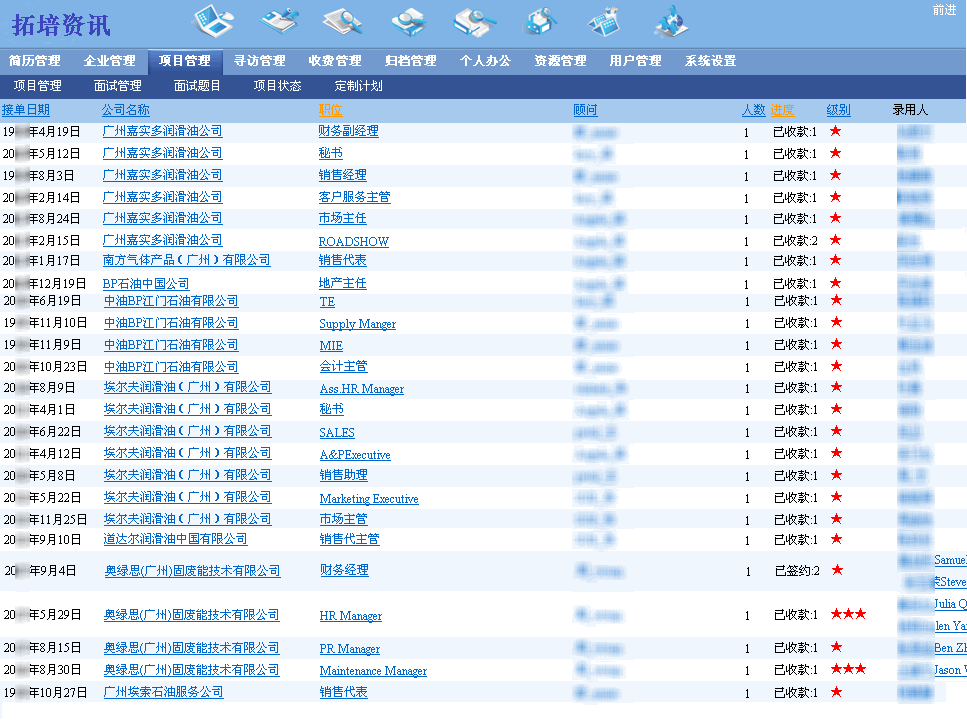Image resolution: width=967 pixels, height=722 pixels.
Task: Click the three-star rating in Maintenance Manager row
Action: coord(849,669)
